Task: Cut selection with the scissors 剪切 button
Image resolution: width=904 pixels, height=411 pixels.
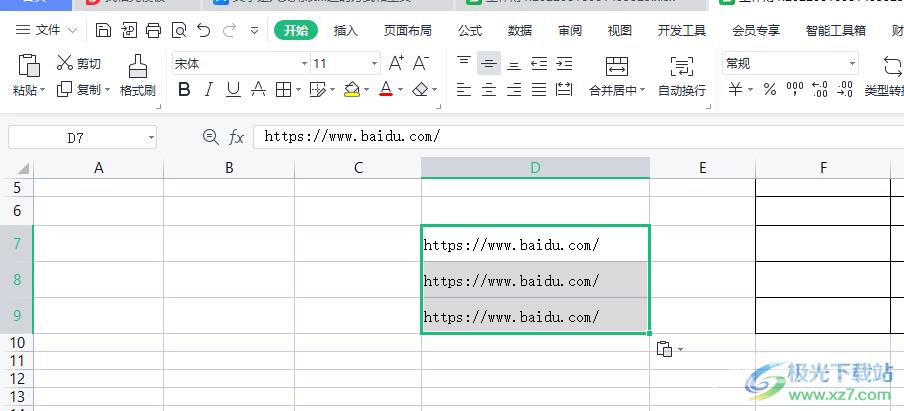Action: [x=78, y=63]
